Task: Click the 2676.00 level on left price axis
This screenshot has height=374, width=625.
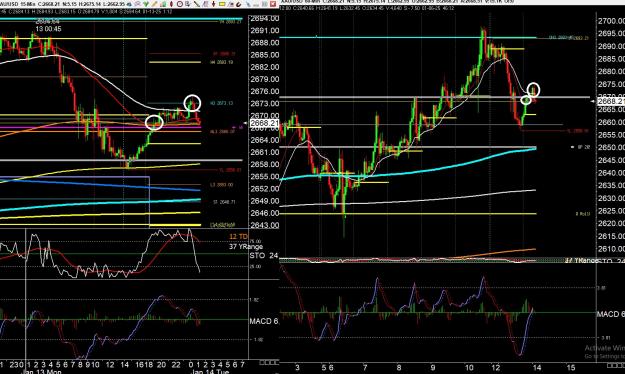Action: coord(264,92)
